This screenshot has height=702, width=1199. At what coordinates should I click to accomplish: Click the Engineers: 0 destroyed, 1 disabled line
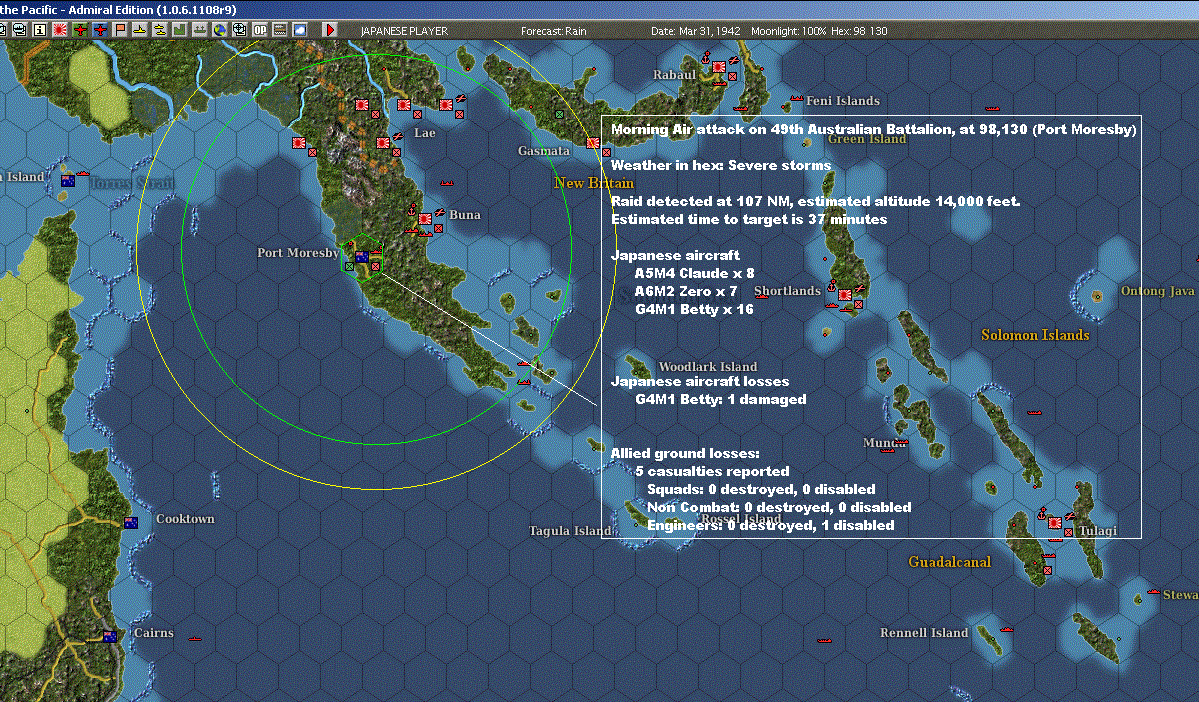point(771,525)
